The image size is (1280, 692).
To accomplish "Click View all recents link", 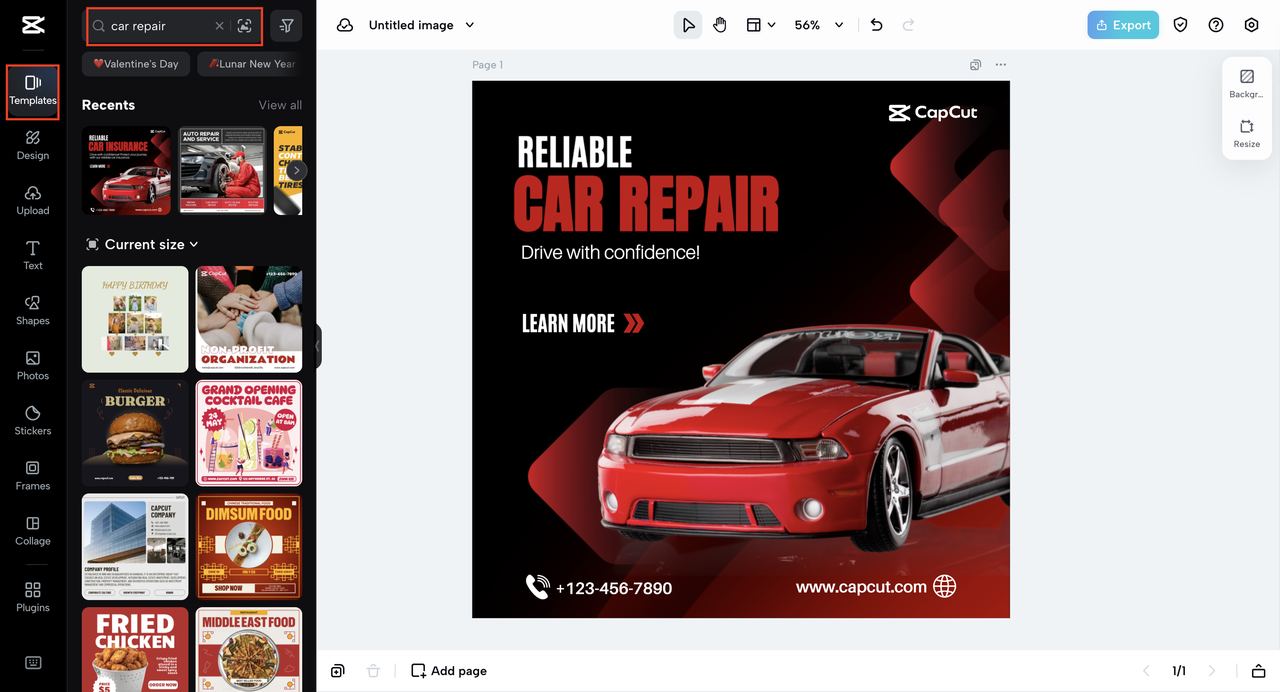I will (x=280, y=105).
